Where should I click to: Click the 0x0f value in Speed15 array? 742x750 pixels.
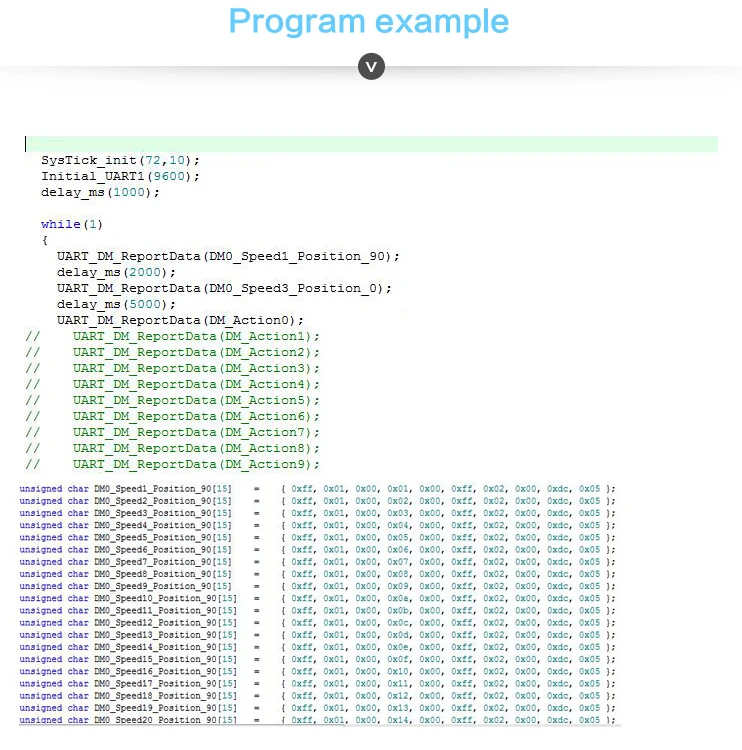point(398,659)
